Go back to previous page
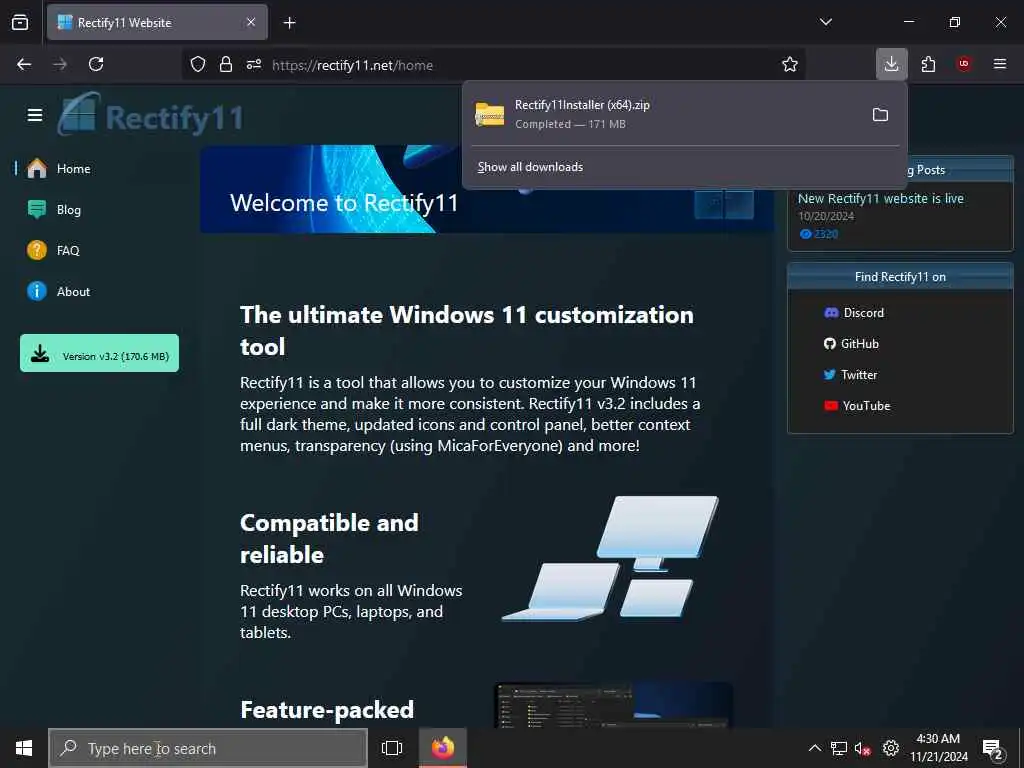 point(24,64)
